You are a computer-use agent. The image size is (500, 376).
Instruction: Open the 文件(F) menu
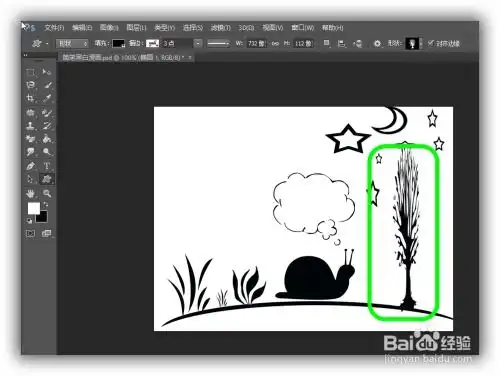54,28
